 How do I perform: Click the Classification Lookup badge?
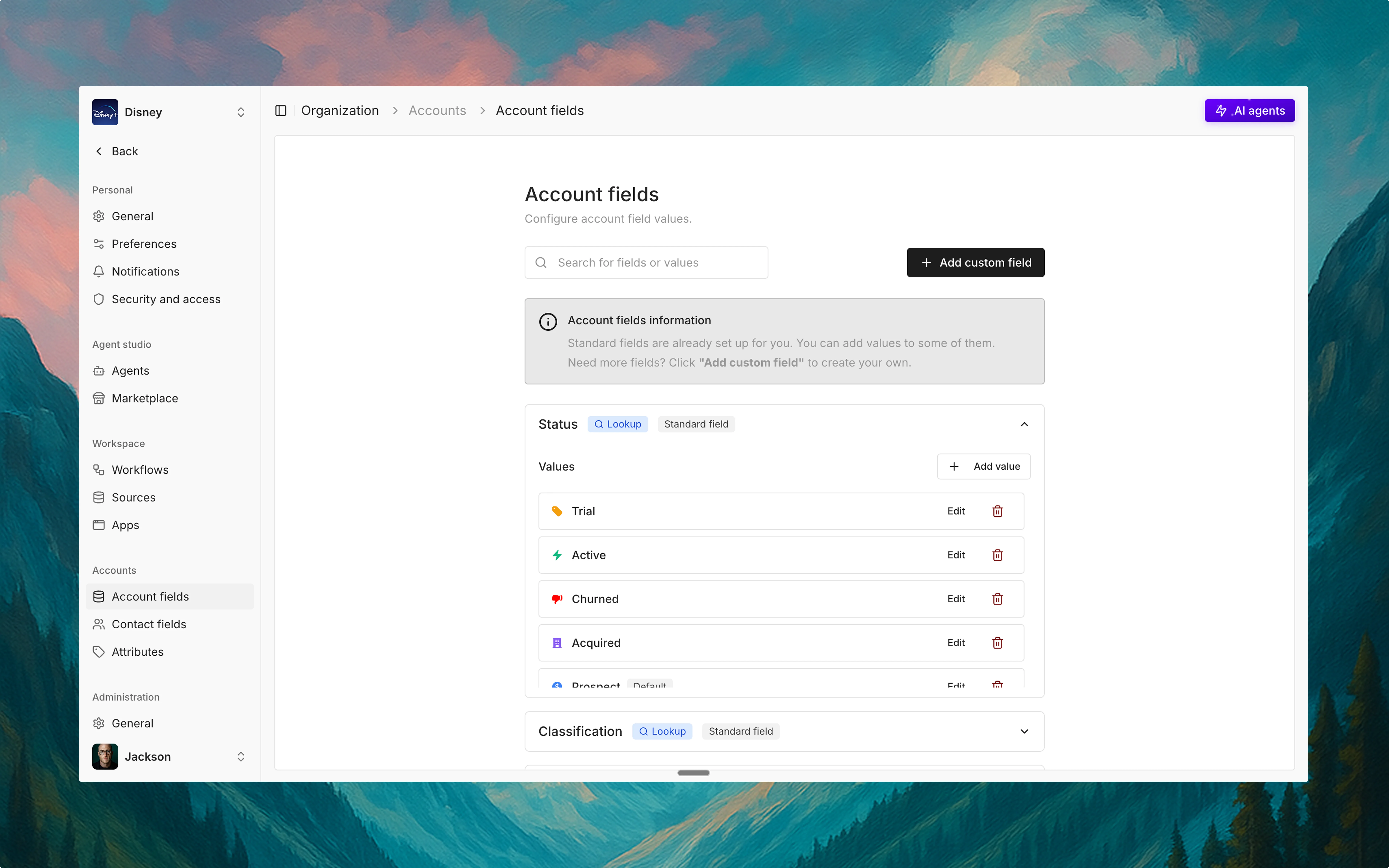coord(662,731)
